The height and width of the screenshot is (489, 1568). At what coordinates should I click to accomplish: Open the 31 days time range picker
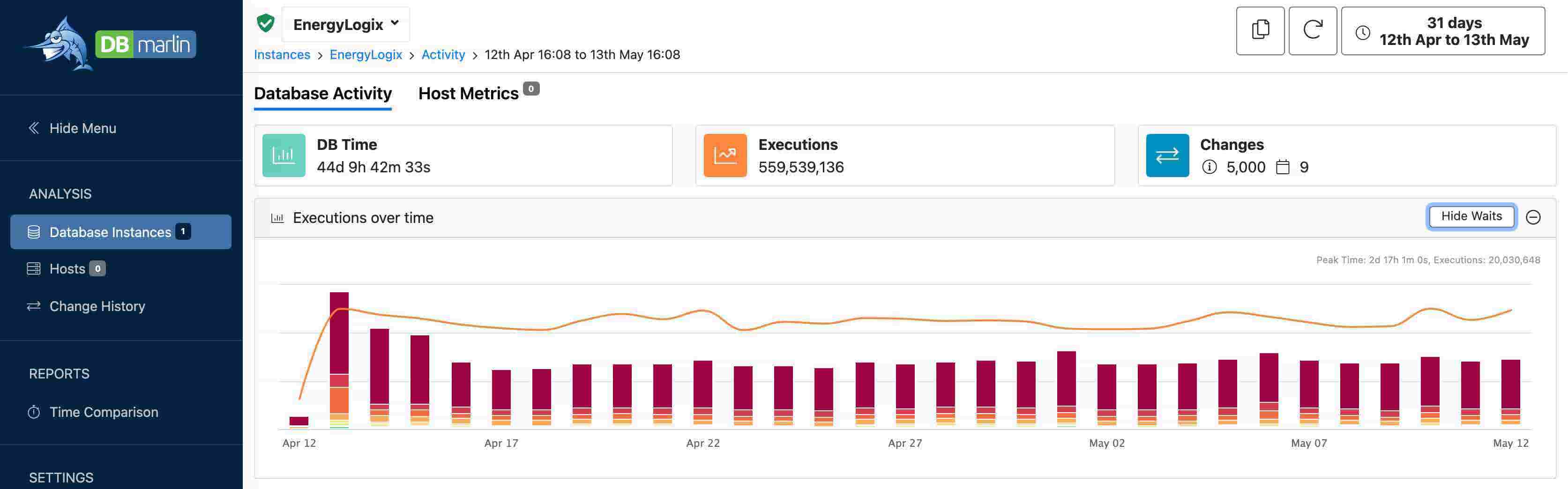coord(1442,31)
